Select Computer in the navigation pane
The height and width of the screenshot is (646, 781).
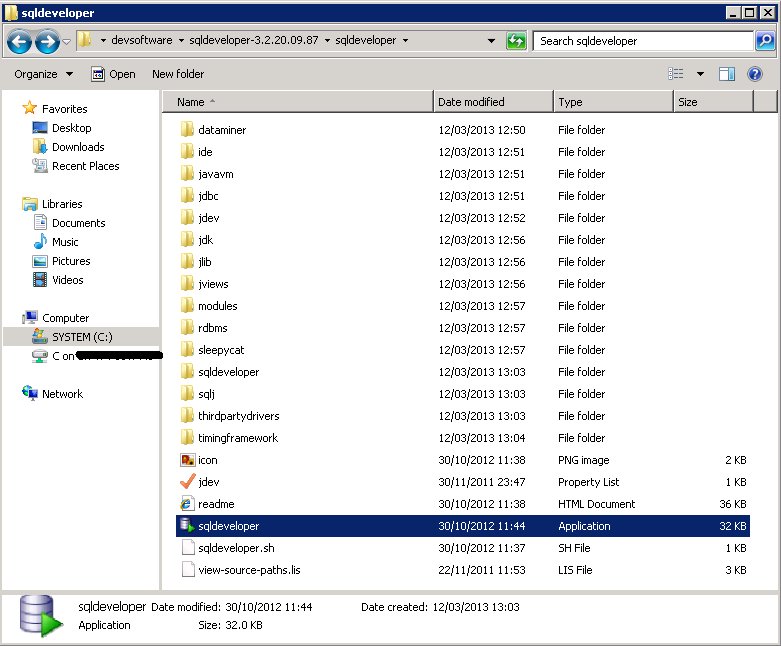coord(65,318)
